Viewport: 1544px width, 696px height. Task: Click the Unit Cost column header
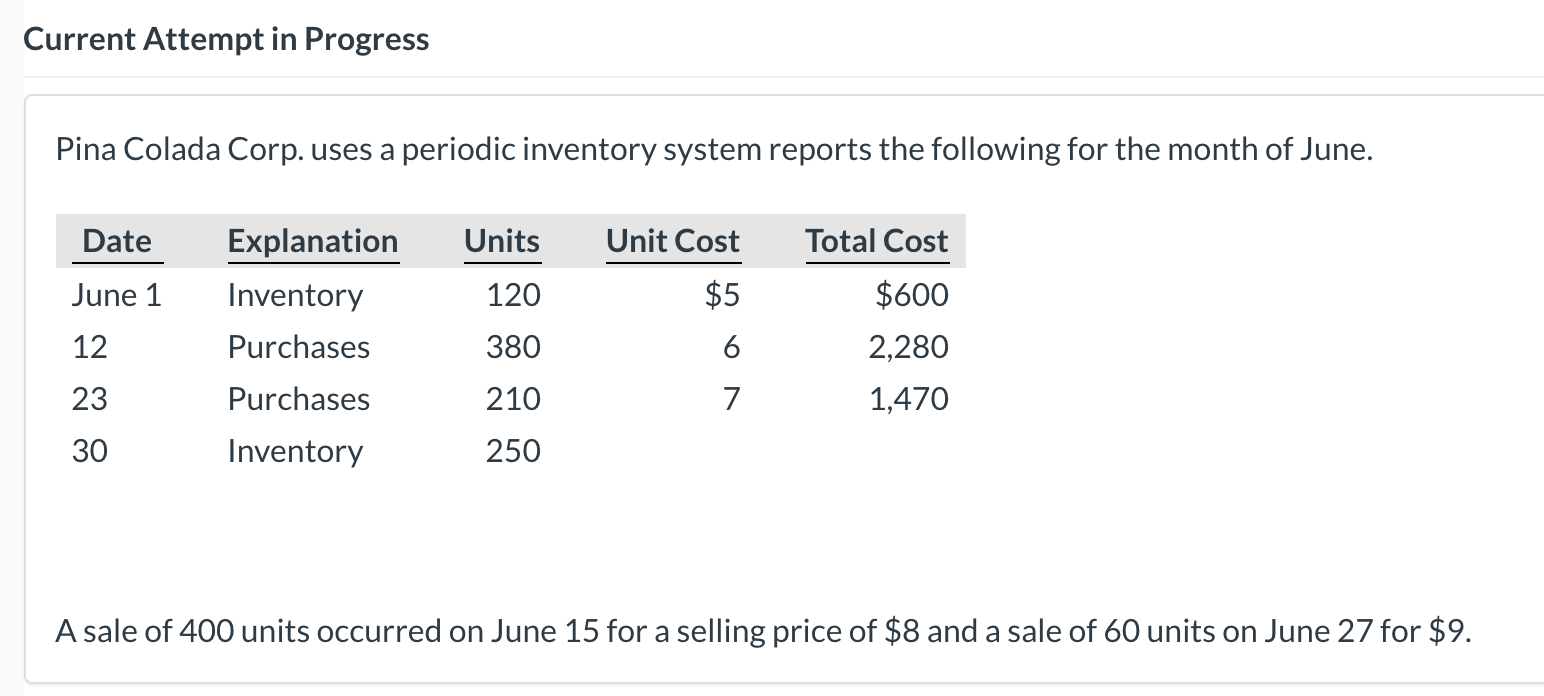[x=673, y=241]
